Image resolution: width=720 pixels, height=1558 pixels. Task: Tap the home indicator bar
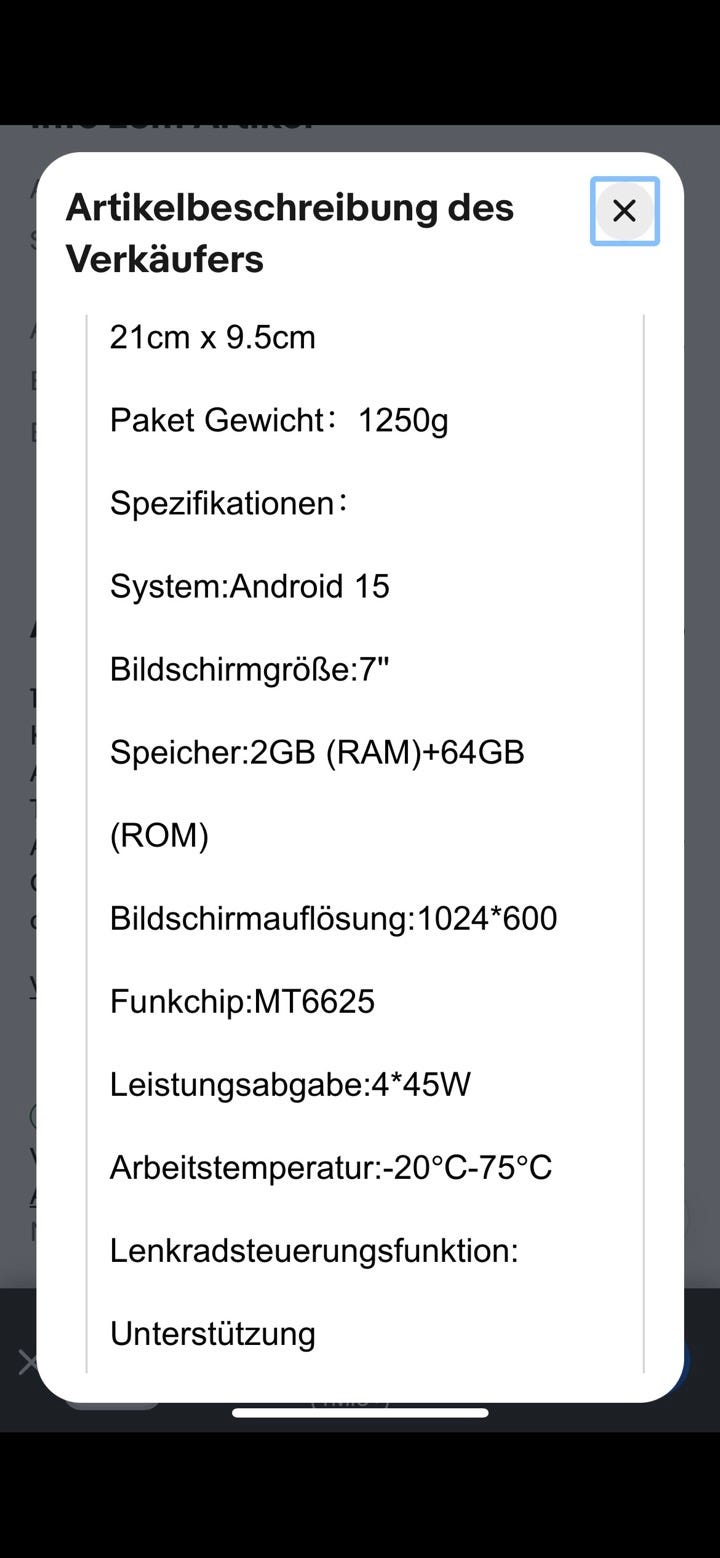360,1413
